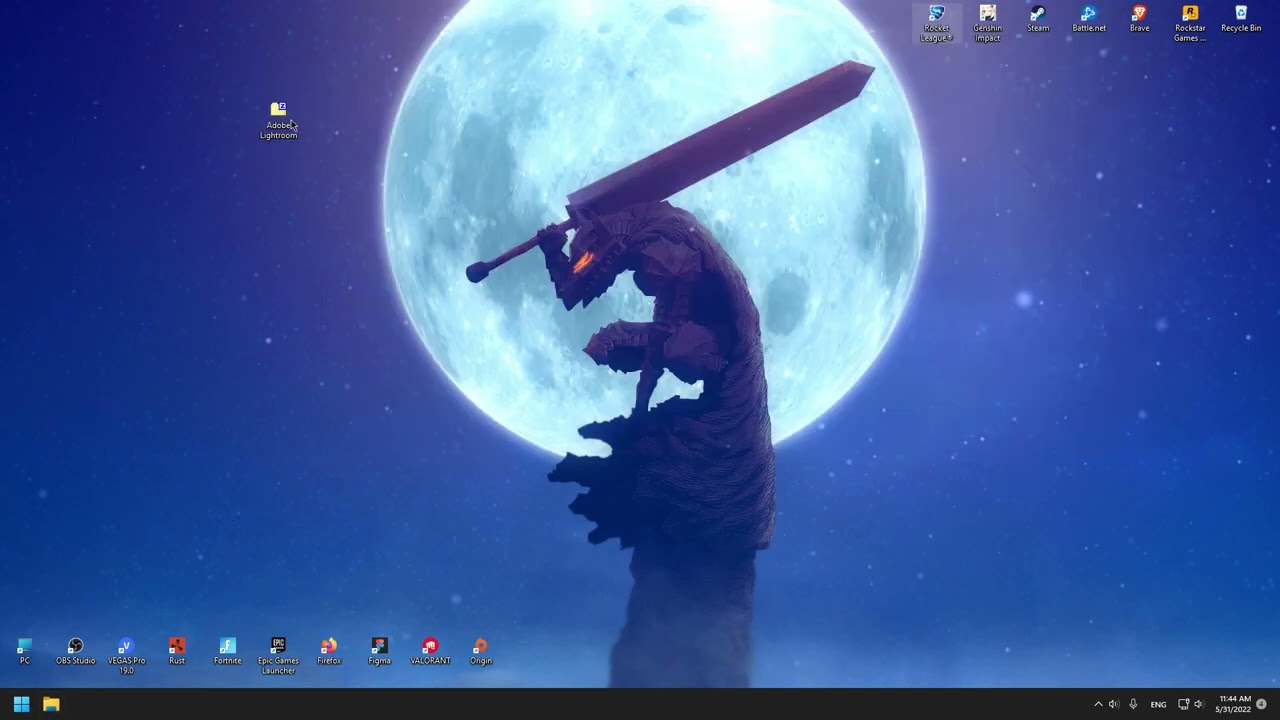Screen dimensions: 1280x720
Task: Select the Recycle Bin icon
Action: (1241, 19)
